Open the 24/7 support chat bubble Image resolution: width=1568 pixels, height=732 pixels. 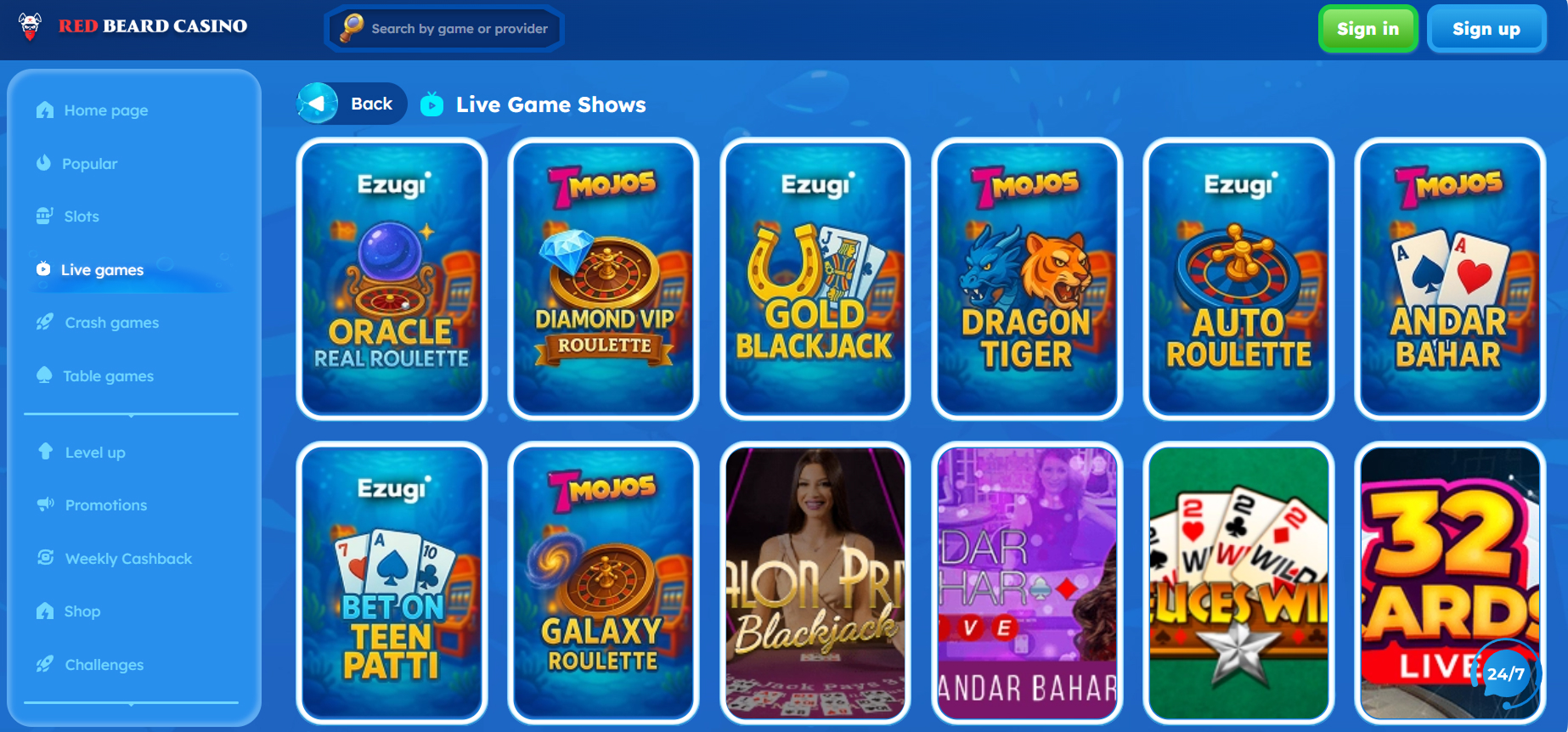coord(1506,674)
